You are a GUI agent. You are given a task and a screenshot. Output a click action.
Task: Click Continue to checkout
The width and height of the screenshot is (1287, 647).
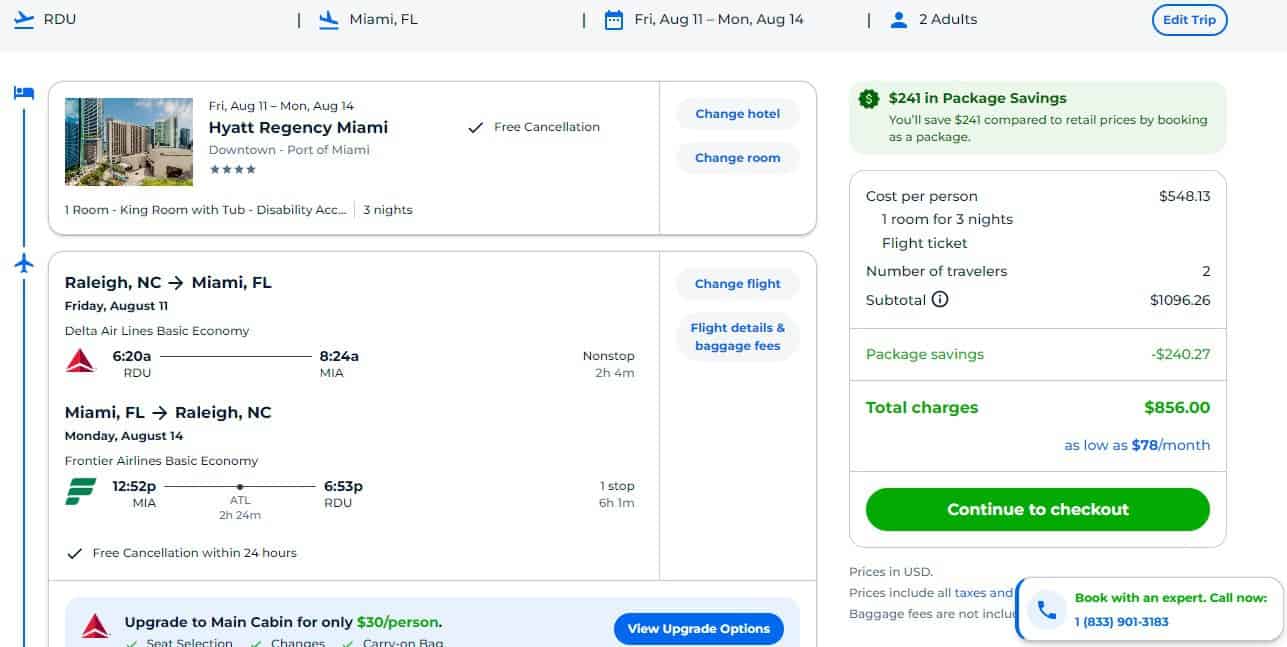1038,509
